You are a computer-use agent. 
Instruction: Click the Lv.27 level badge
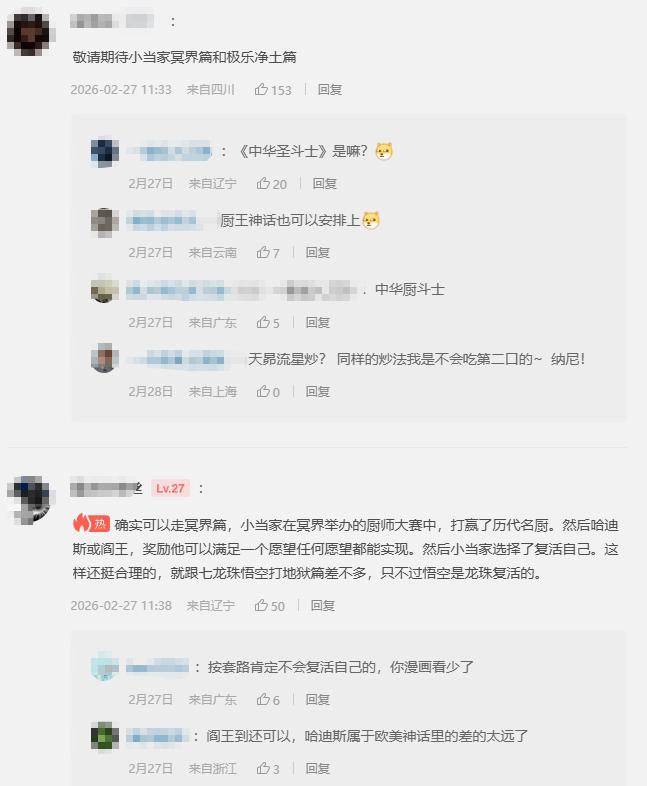[170, 488]
